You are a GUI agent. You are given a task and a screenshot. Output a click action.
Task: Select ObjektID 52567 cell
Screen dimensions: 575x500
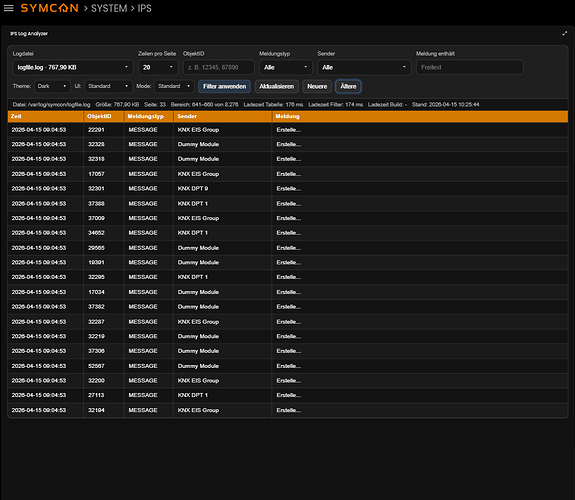(104, 366)
